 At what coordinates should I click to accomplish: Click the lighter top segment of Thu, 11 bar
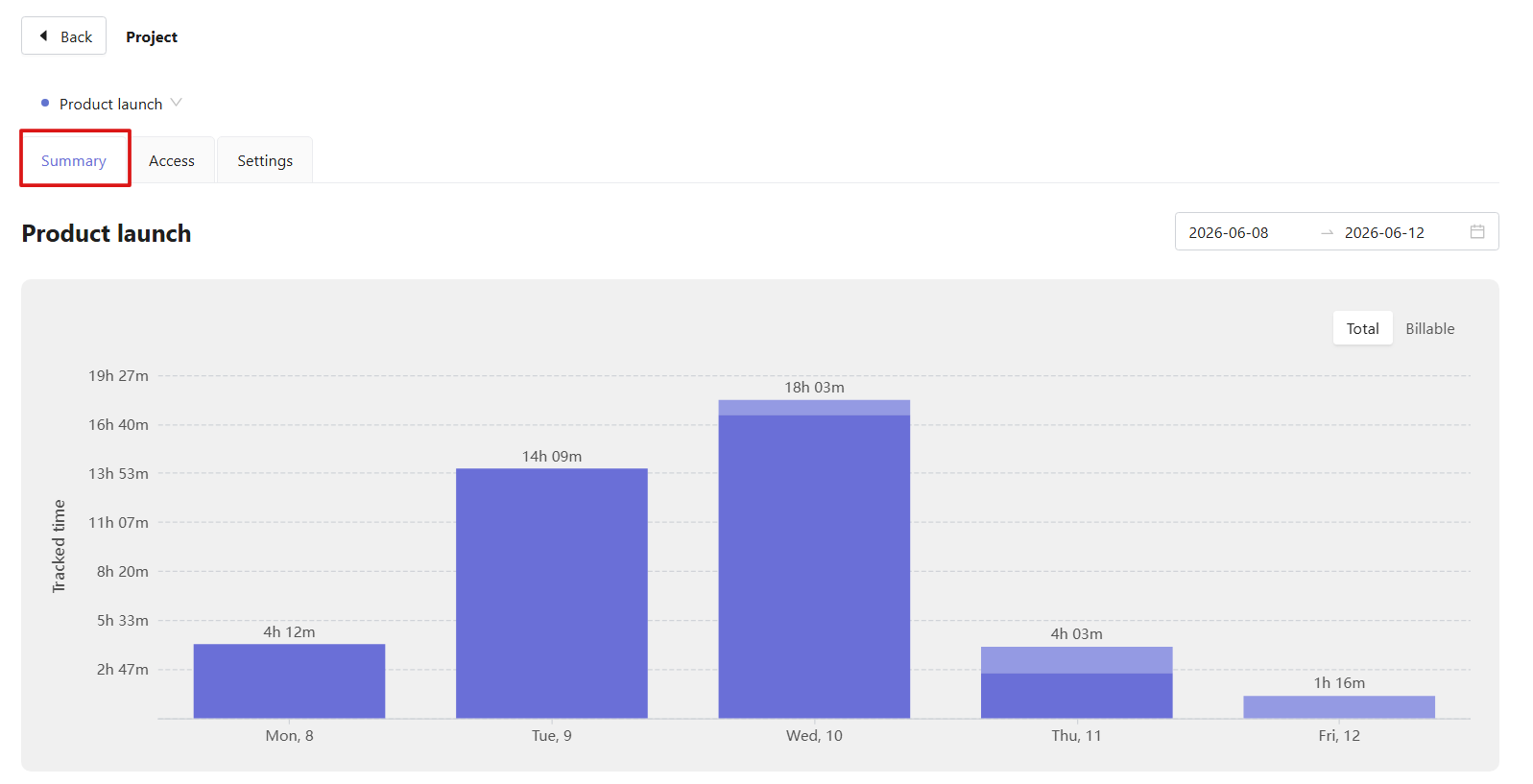tap(1076, 660)
